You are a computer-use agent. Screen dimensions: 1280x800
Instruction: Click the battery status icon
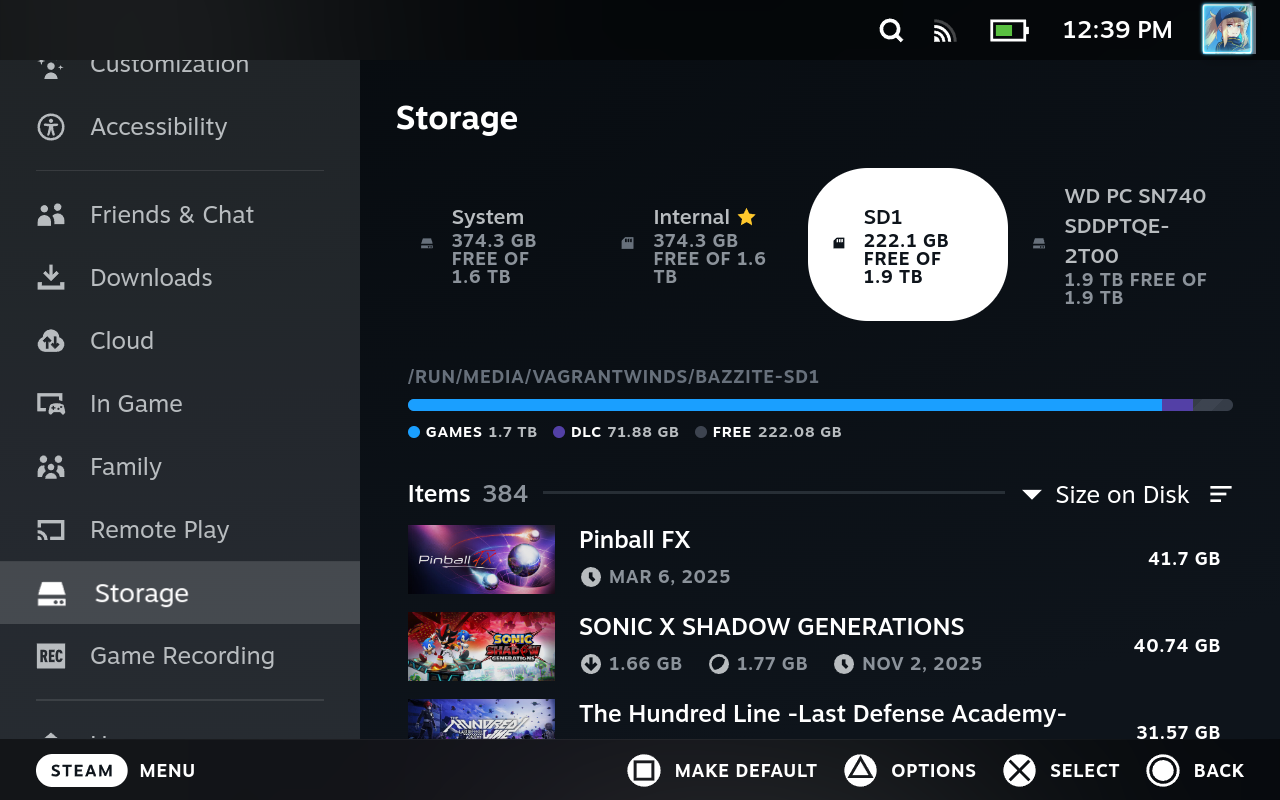click(x=1009, y=31)
